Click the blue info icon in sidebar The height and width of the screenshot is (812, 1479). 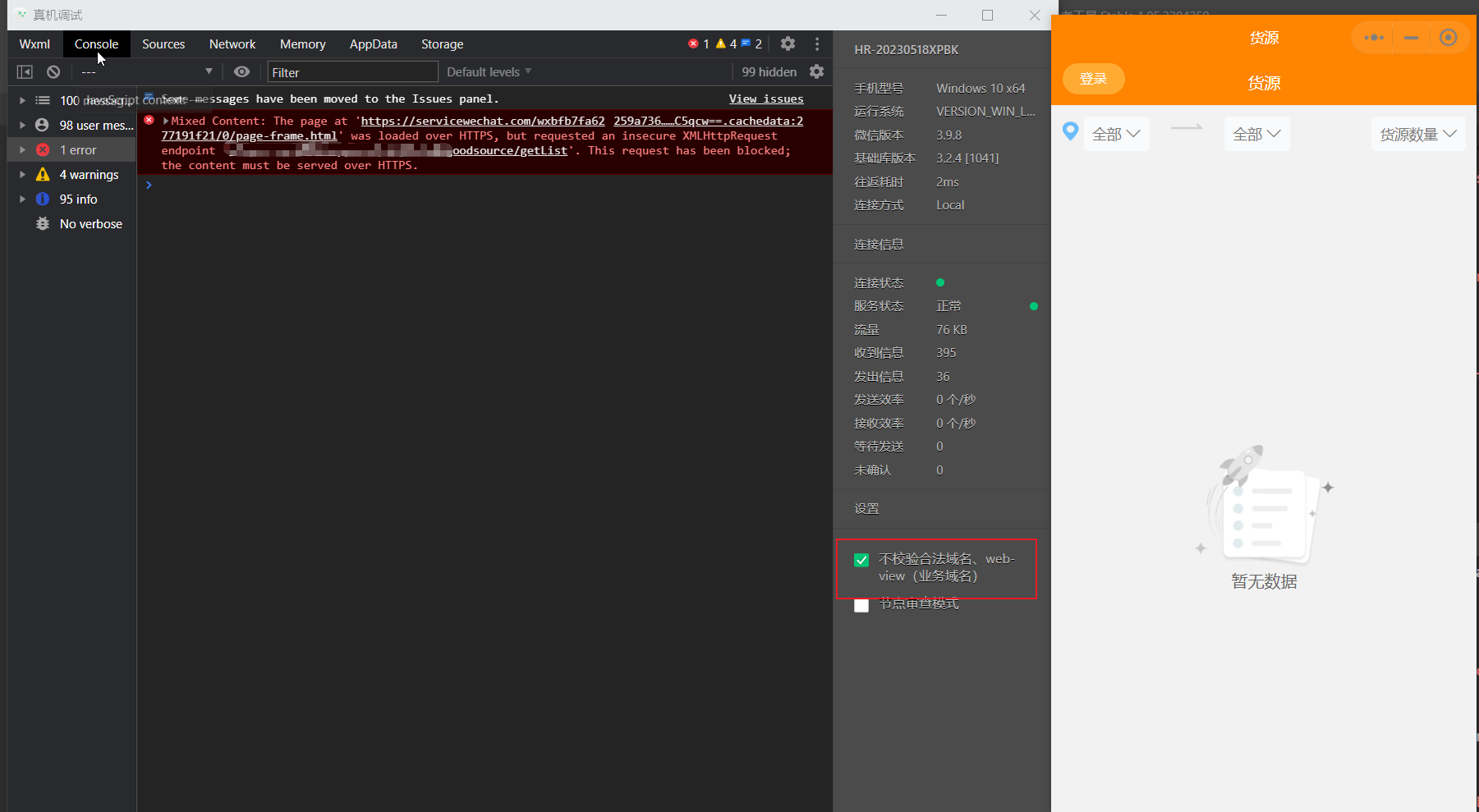[x=43, y=199]
